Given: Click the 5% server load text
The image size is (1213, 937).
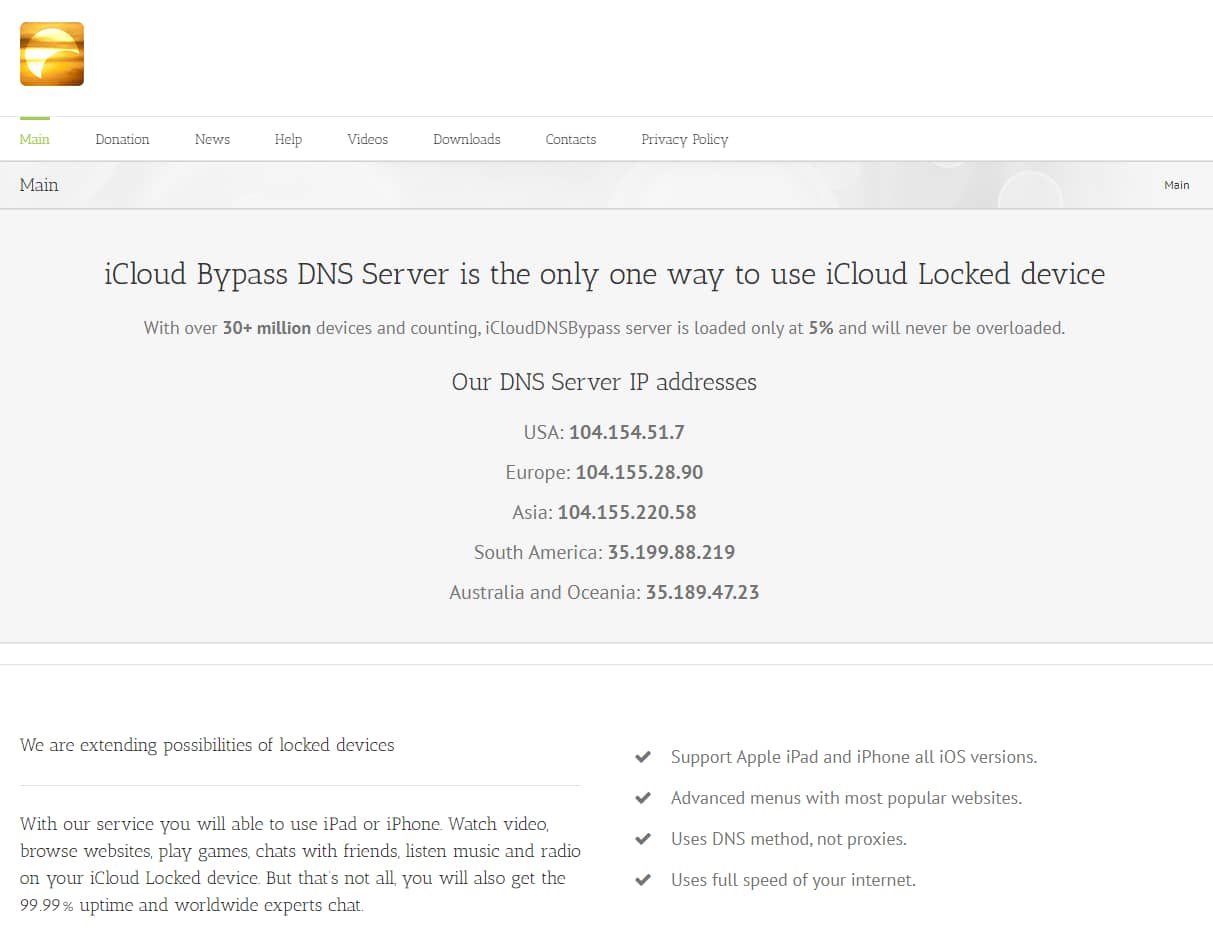Looking at the screenshot, I should click(821, 328).
